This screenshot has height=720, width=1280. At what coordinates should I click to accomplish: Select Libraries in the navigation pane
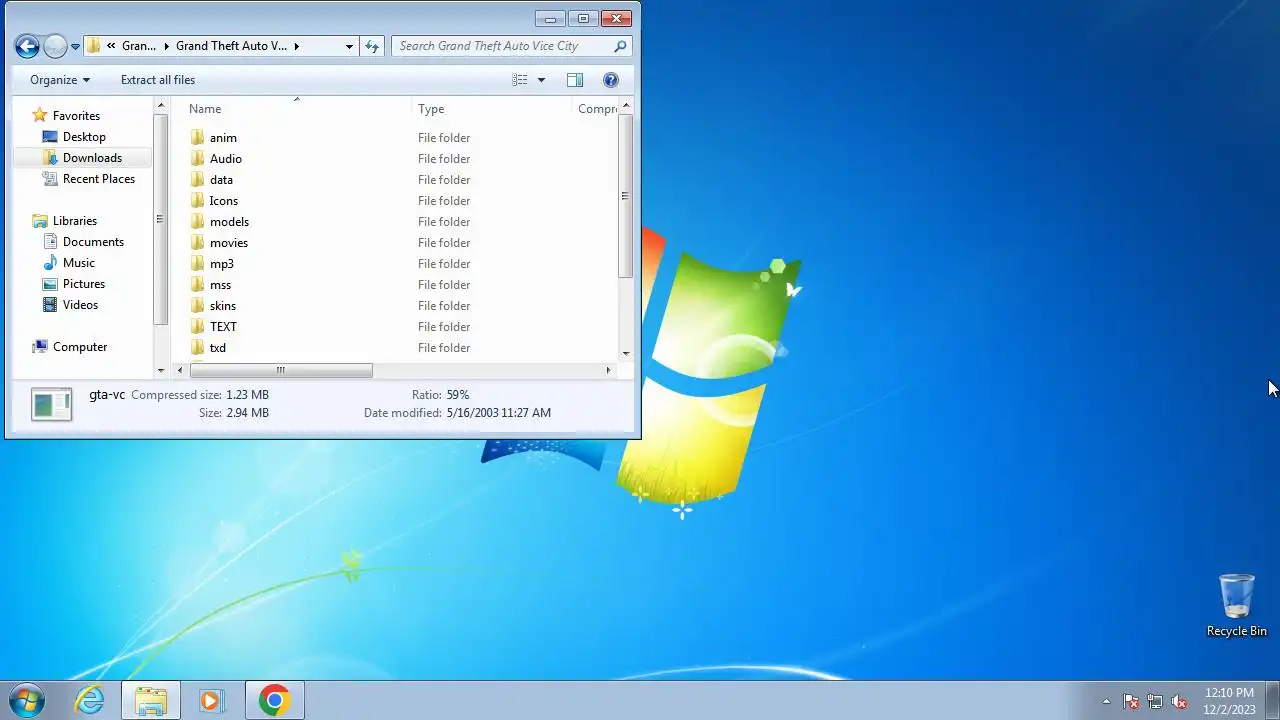tap(75, 221)
